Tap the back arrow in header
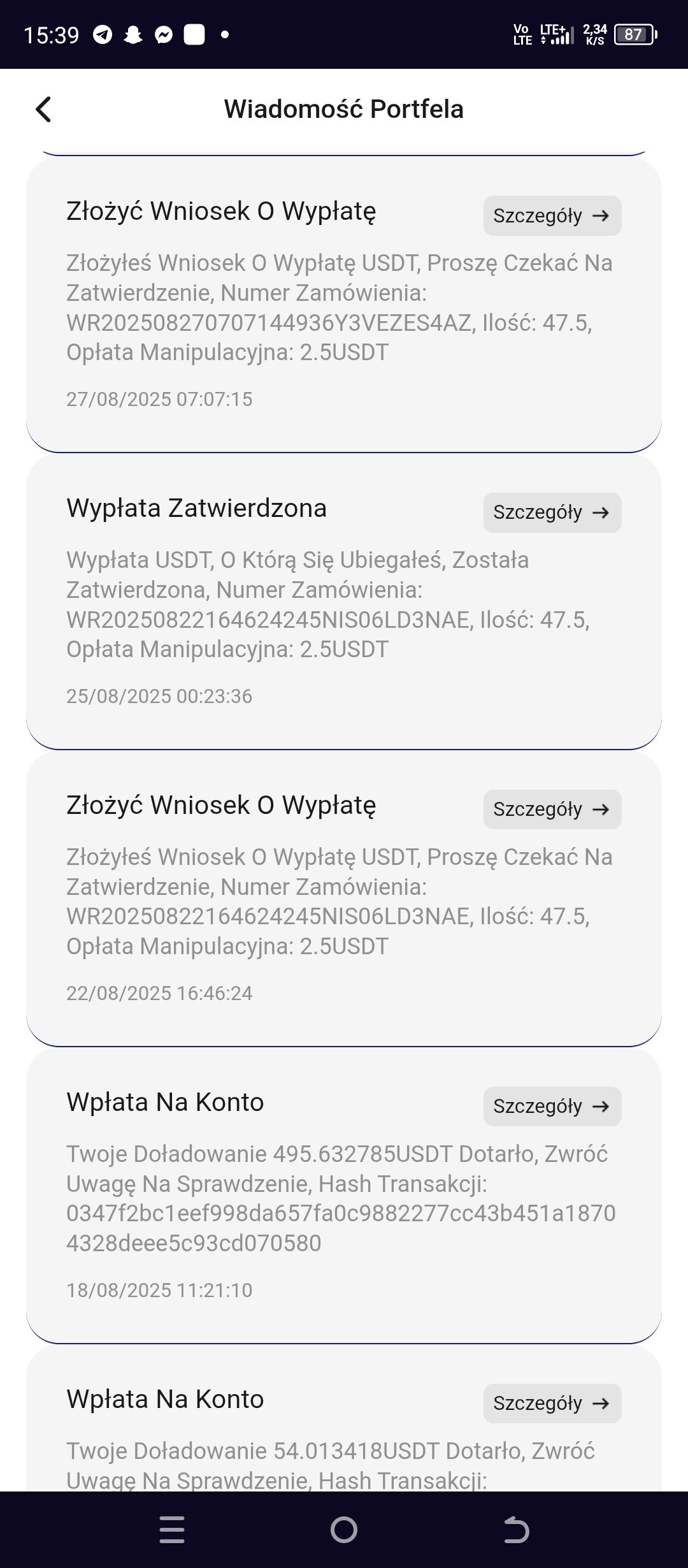 43,109
